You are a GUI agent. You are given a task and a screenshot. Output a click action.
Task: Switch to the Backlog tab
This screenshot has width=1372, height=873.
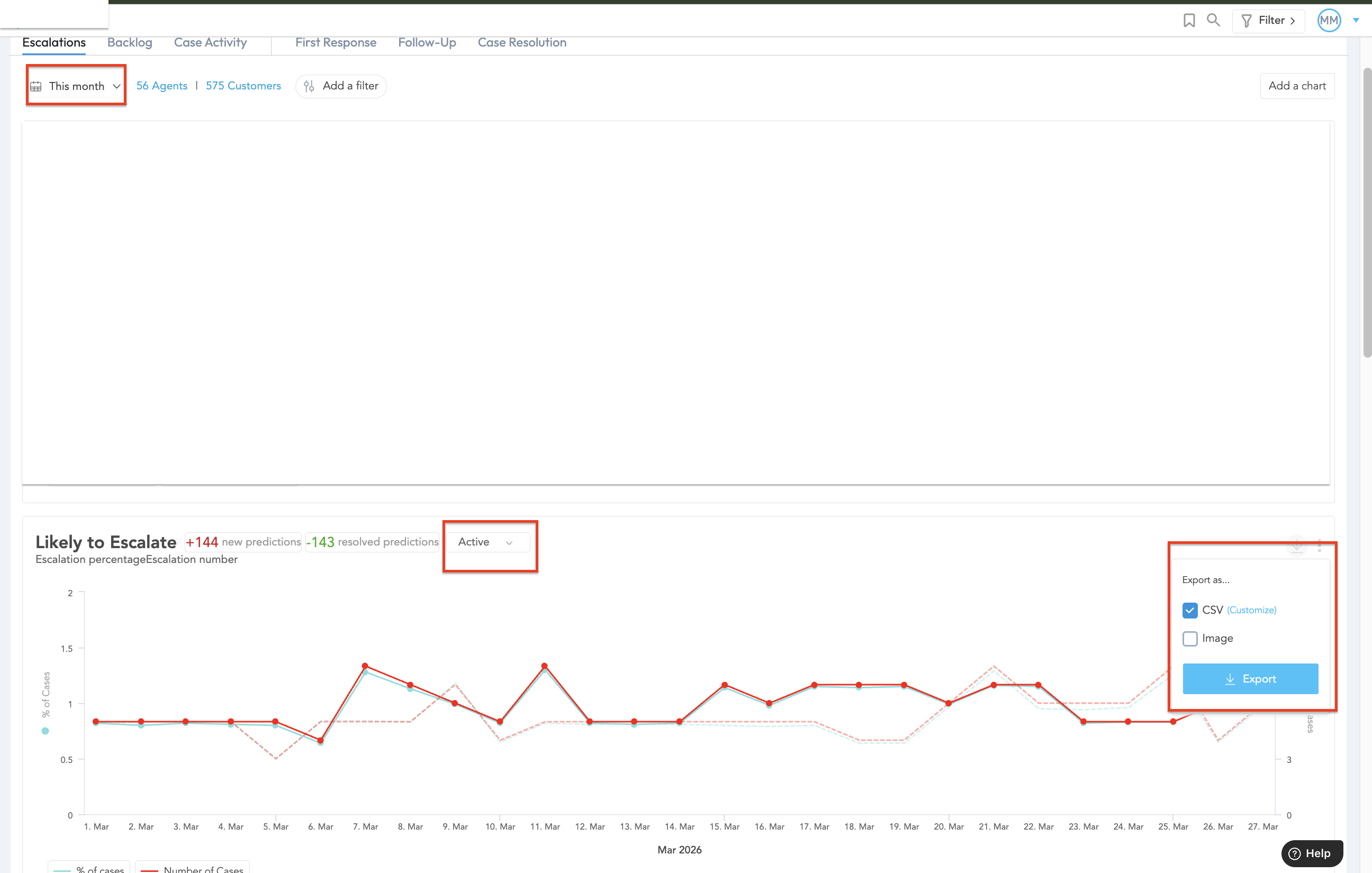pos(129,43)
